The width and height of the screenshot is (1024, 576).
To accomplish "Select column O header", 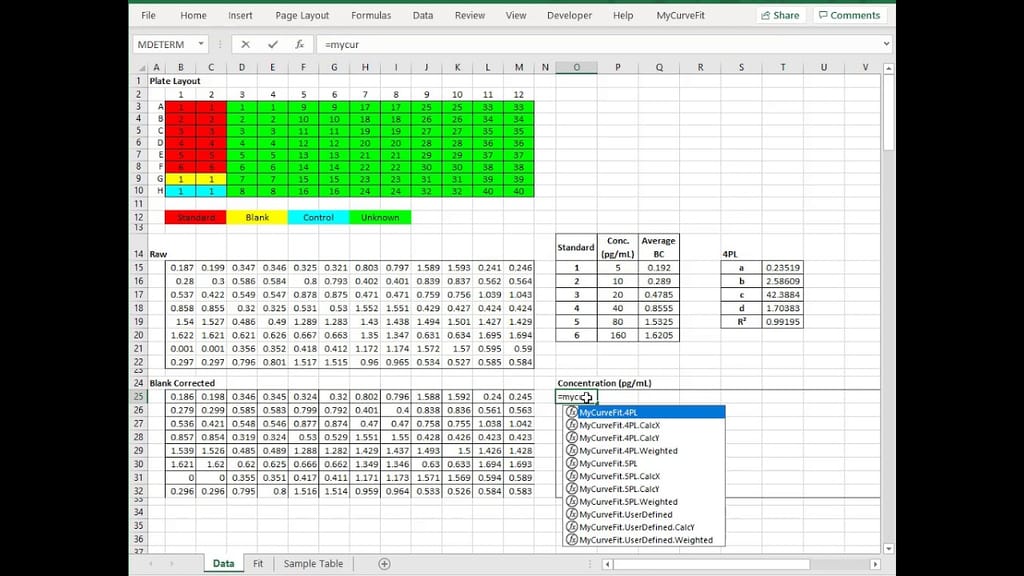I will (x=577, y=67).
